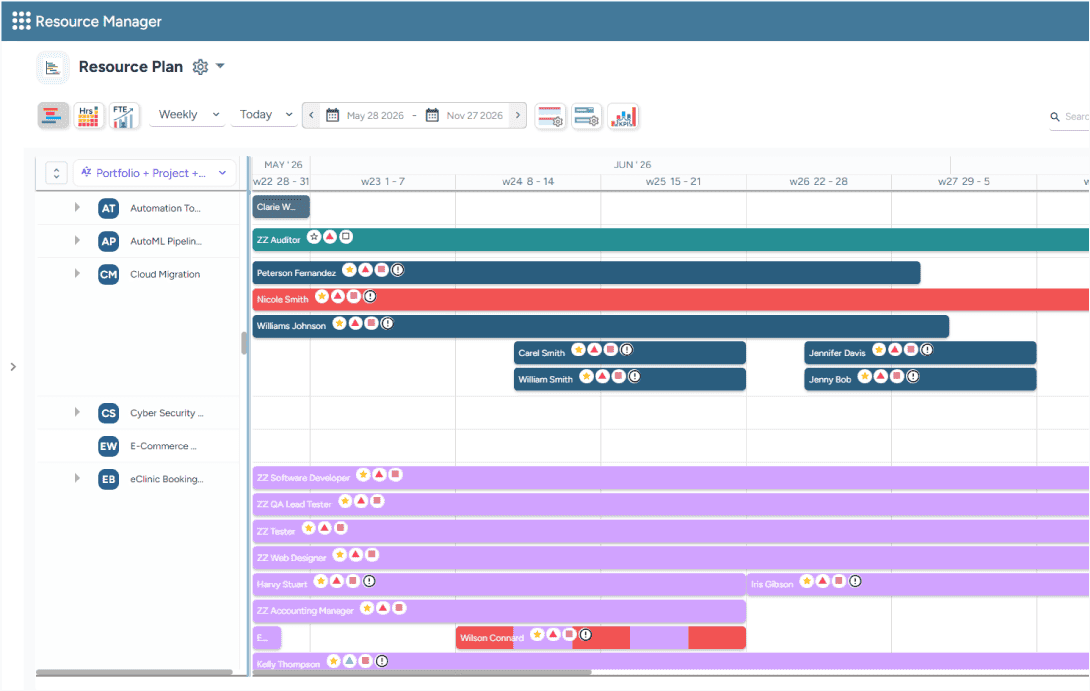
Task: Select the Clarie W... booking bar
Action: pyautogui.click(x=281, y=206)
